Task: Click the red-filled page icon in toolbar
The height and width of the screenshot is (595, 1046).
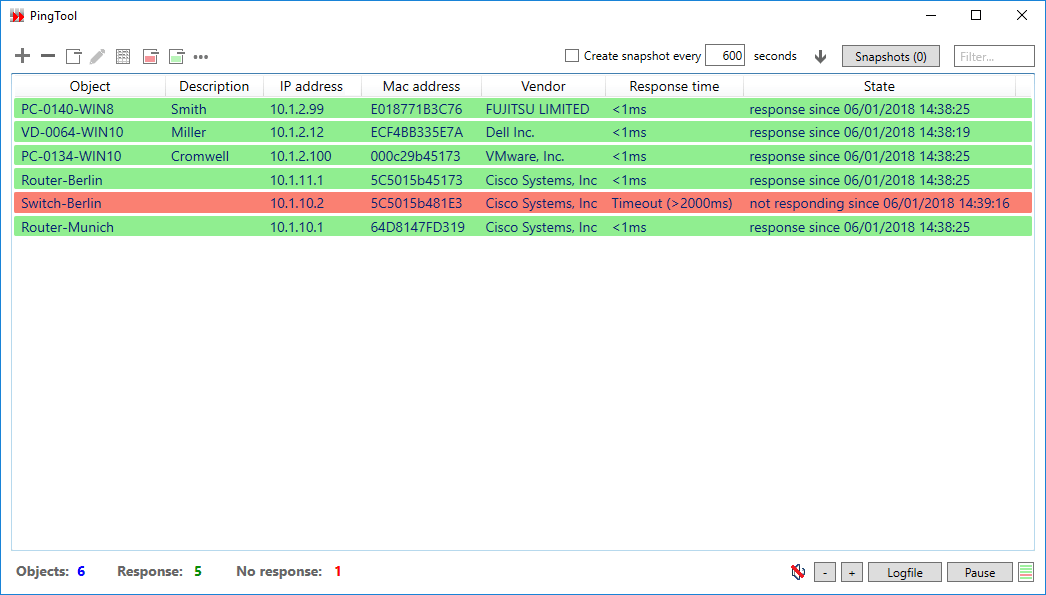Action: (x=150, y=57)
